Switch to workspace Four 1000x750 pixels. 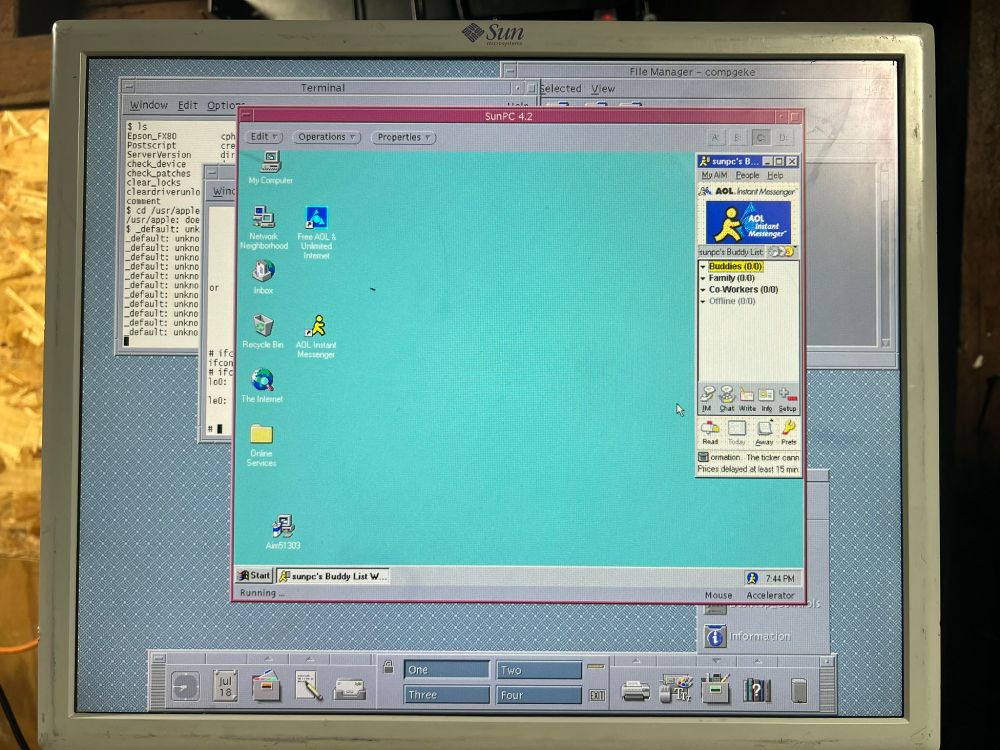pyautogui.click(x=539, y=695)
